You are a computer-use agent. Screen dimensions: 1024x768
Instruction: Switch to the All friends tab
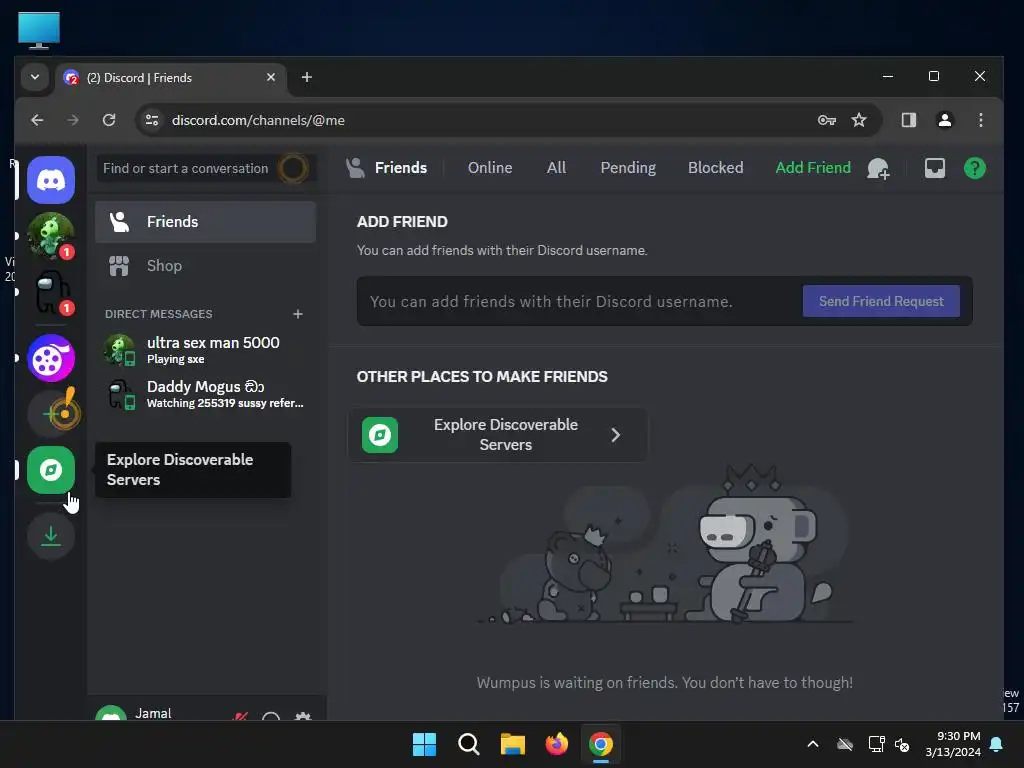point(556,168)
